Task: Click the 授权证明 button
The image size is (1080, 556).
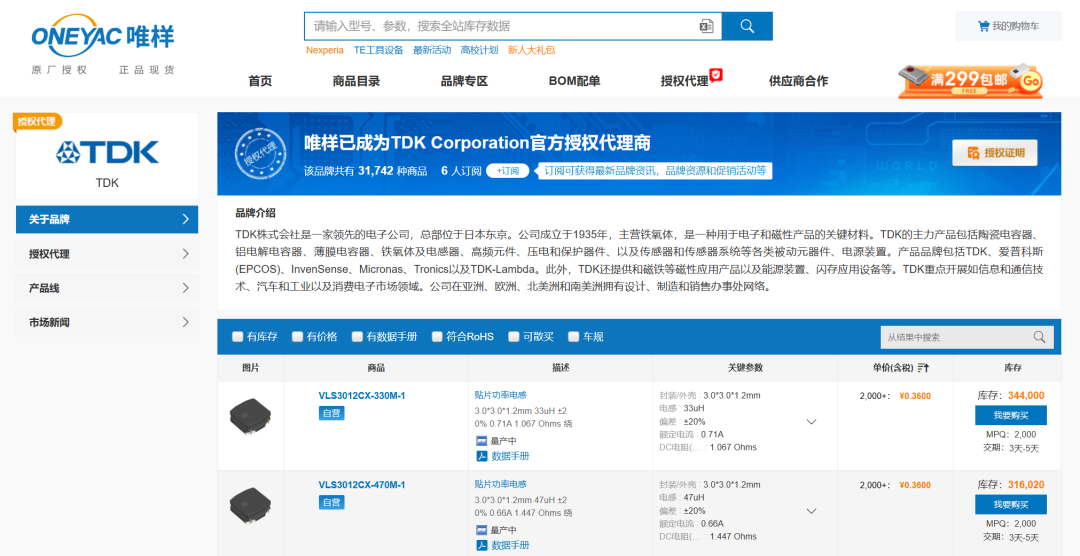Action: point(995,153)
